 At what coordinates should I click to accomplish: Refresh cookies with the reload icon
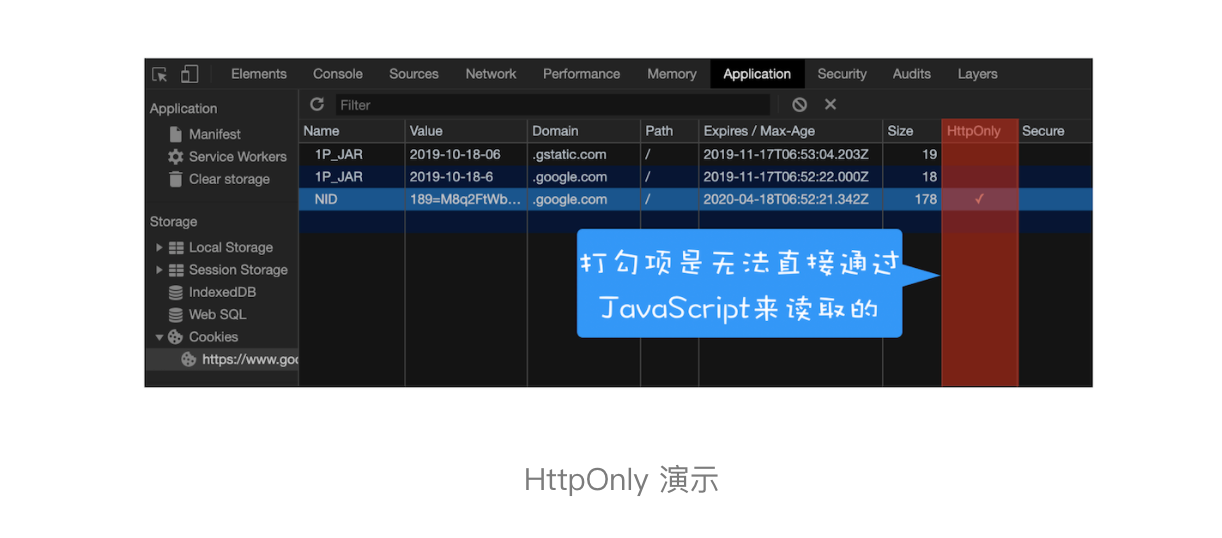(x=317, y=104)
